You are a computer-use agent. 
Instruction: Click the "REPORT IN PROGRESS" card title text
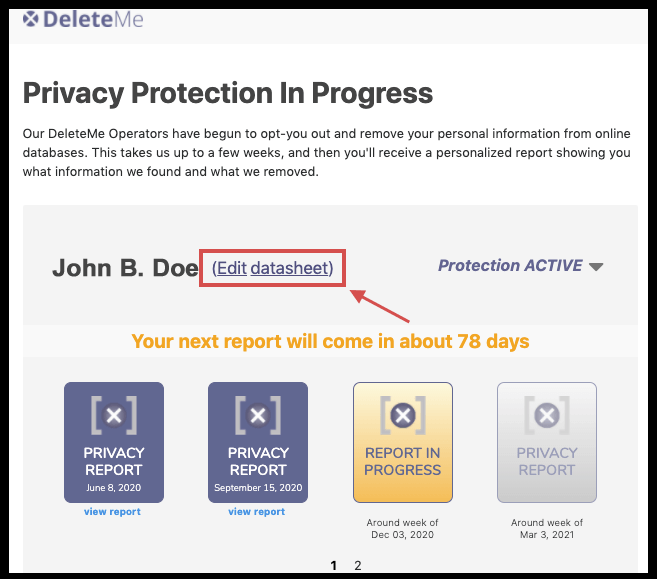[x=402, y=461]
